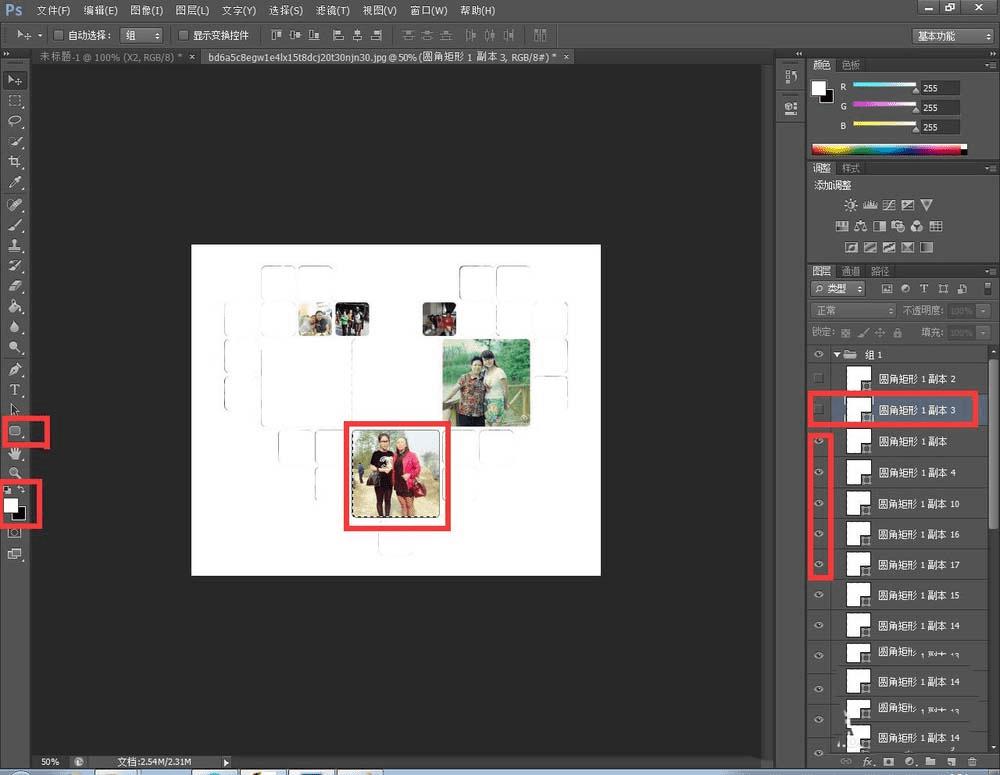Hide the 圆角矩形 1 副本 4 layer
1000x775 pixels.
pos(819,472)
